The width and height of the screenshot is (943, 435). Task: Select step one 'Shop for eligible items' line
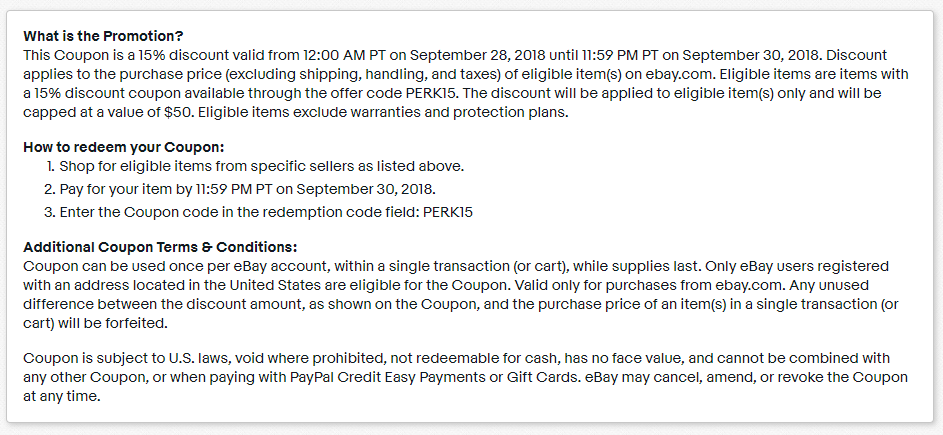click(255, 166)
